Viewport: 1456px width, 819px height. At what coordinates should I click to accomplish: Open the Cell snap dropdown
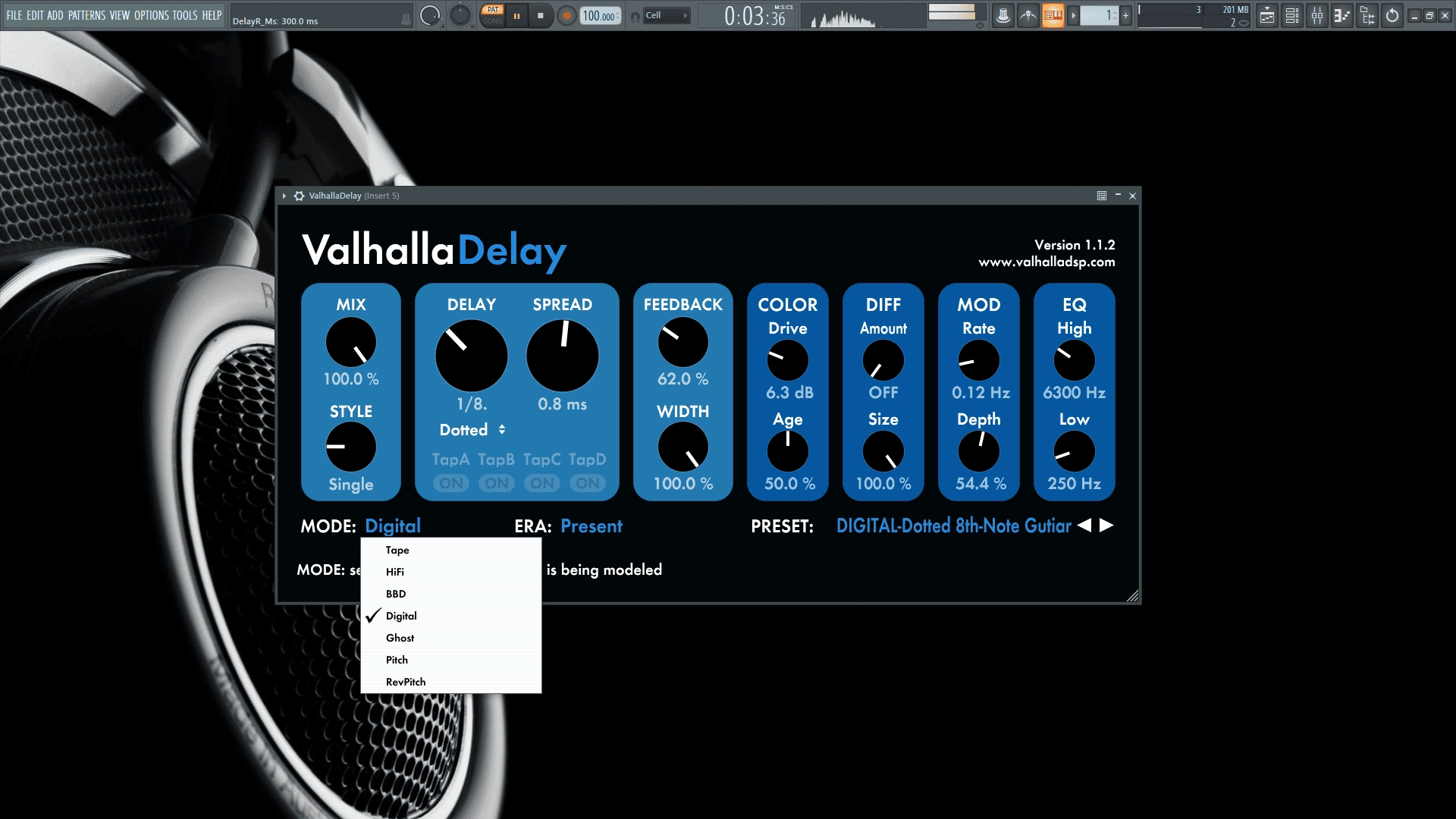pyautogui.click(x=667, y=15)
